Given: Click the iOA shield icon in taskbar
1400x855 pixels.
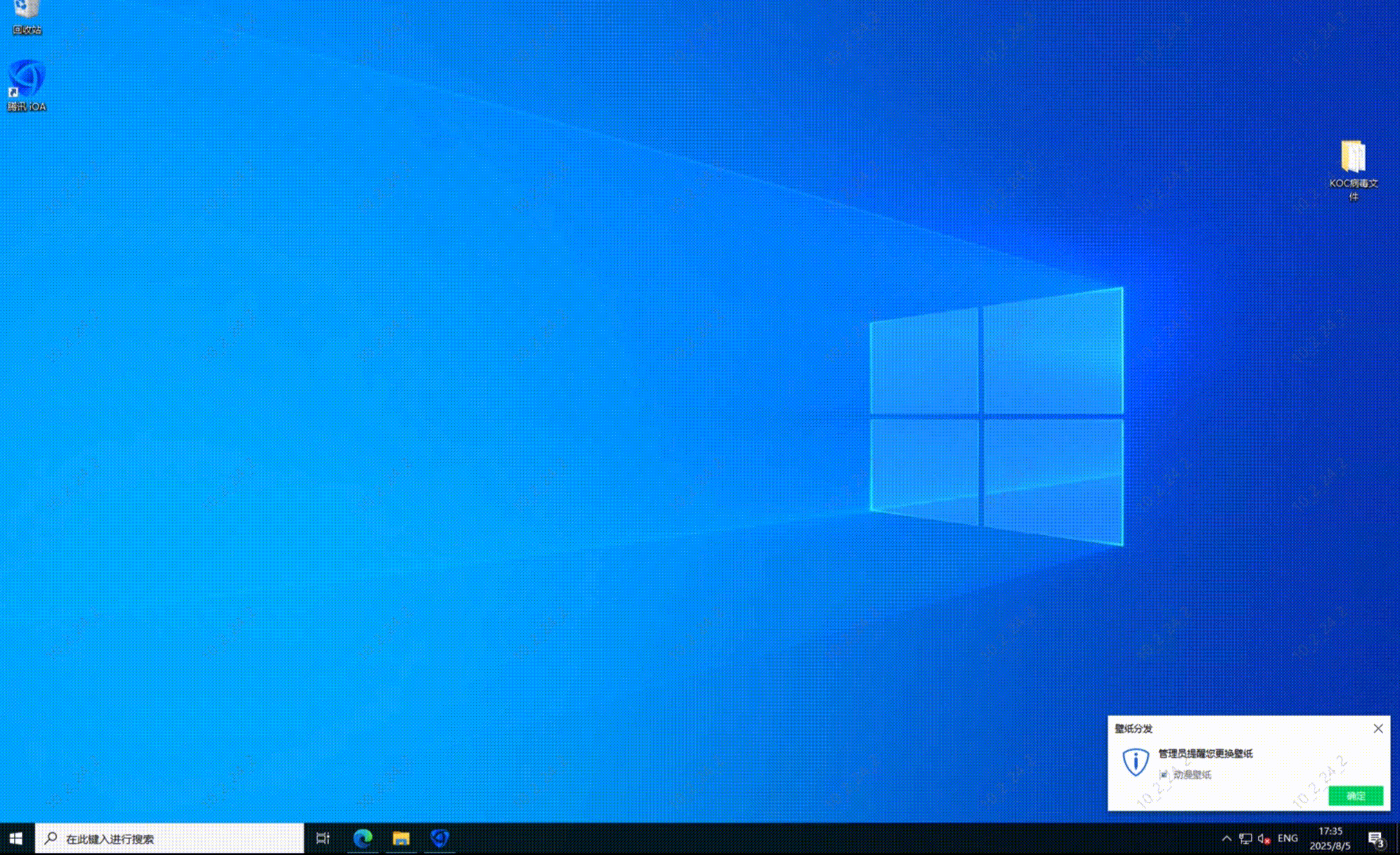Looking at the screenshot, I should [x=439, y=839].
